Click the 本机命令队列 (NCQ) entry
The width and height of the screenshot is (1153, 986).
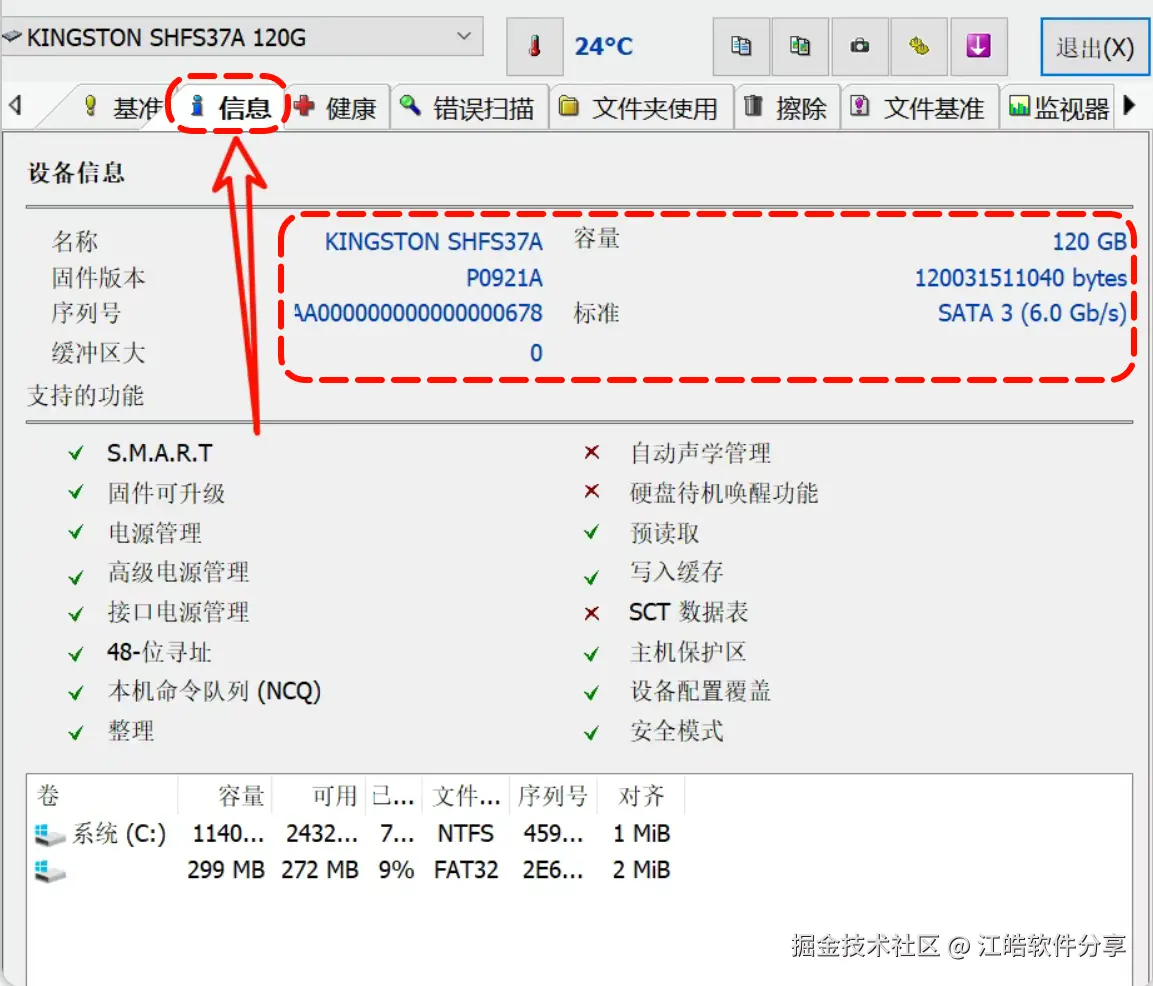point(214,691)
